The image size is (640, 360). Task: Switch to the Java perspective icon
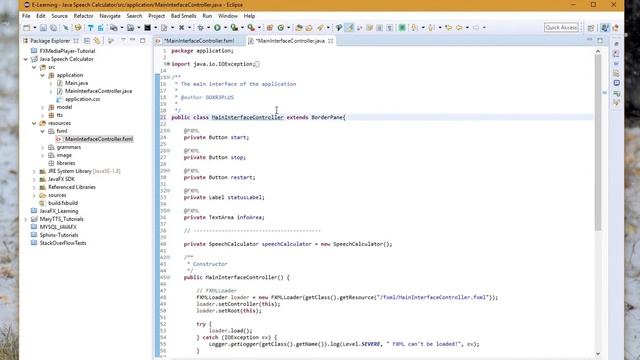click(605, 28)
